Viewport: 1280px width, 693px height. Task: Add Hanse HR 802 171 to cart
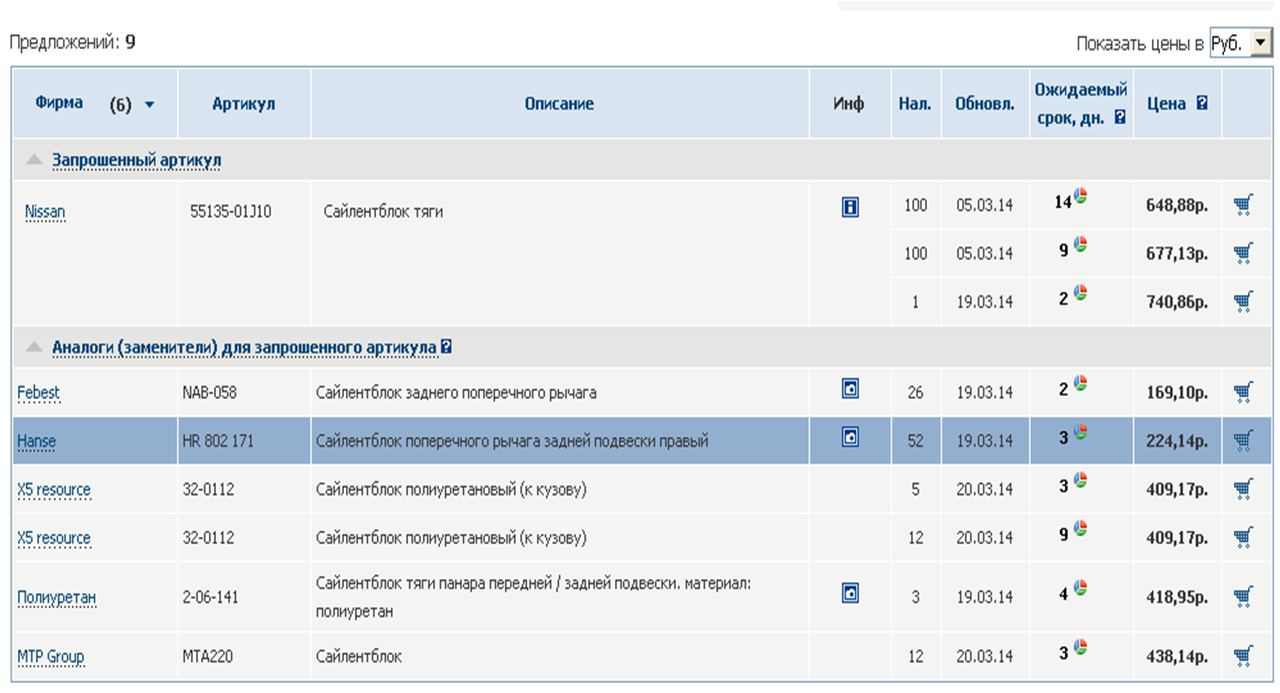click(1243, 440)
